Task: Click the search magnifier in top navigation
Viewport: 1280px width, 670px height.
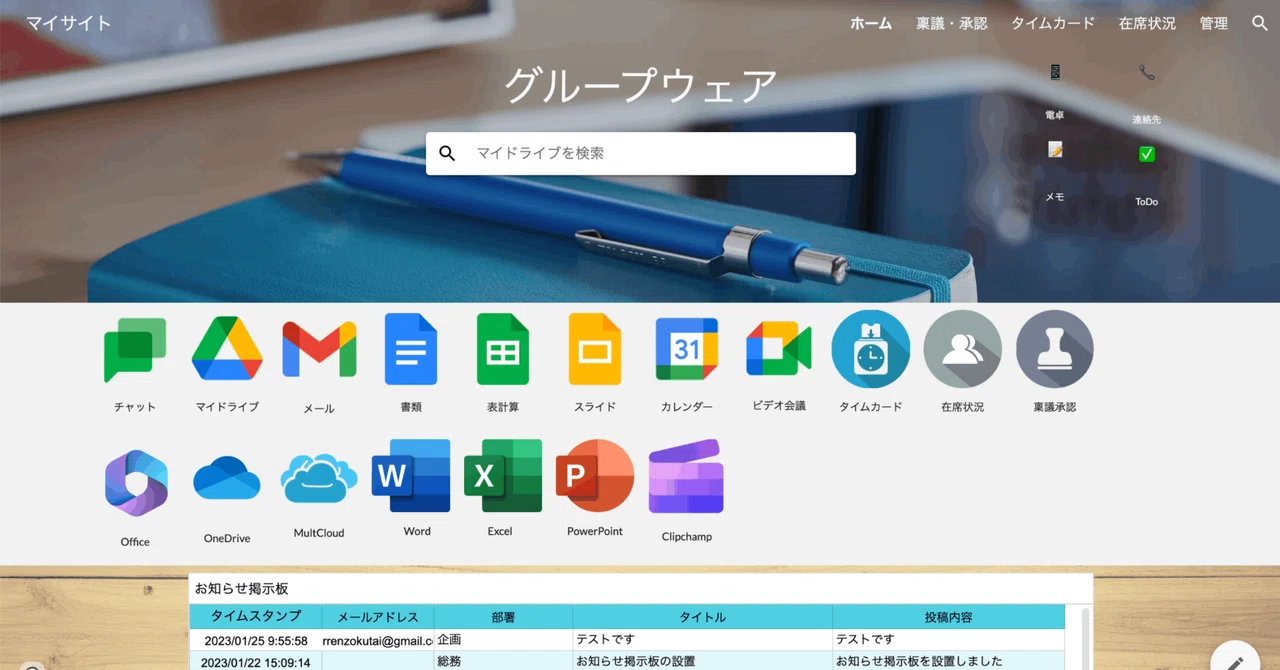Action: coord(1260,23)
